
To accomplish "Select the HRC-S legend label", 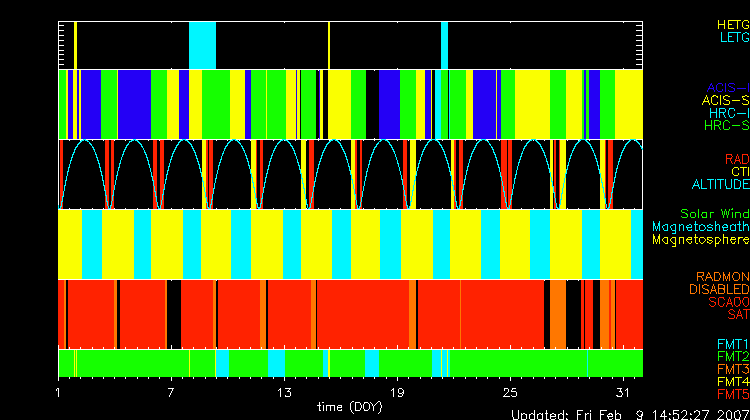I will pos(725,127).
